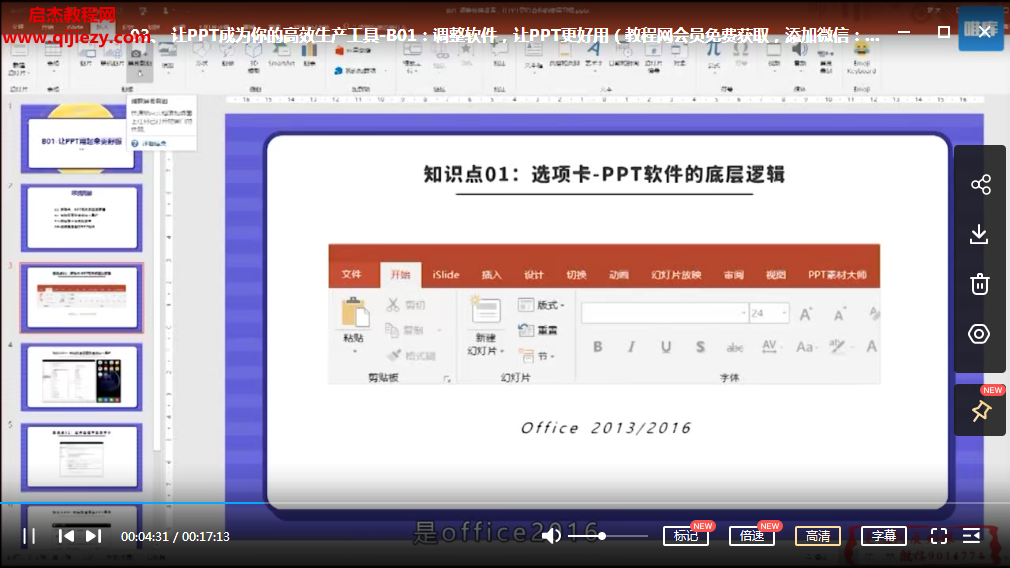Select the iSlide tab on the slide ribbon
The width and height of the screenshot is (1010, 568).
(x=446, y=274)
